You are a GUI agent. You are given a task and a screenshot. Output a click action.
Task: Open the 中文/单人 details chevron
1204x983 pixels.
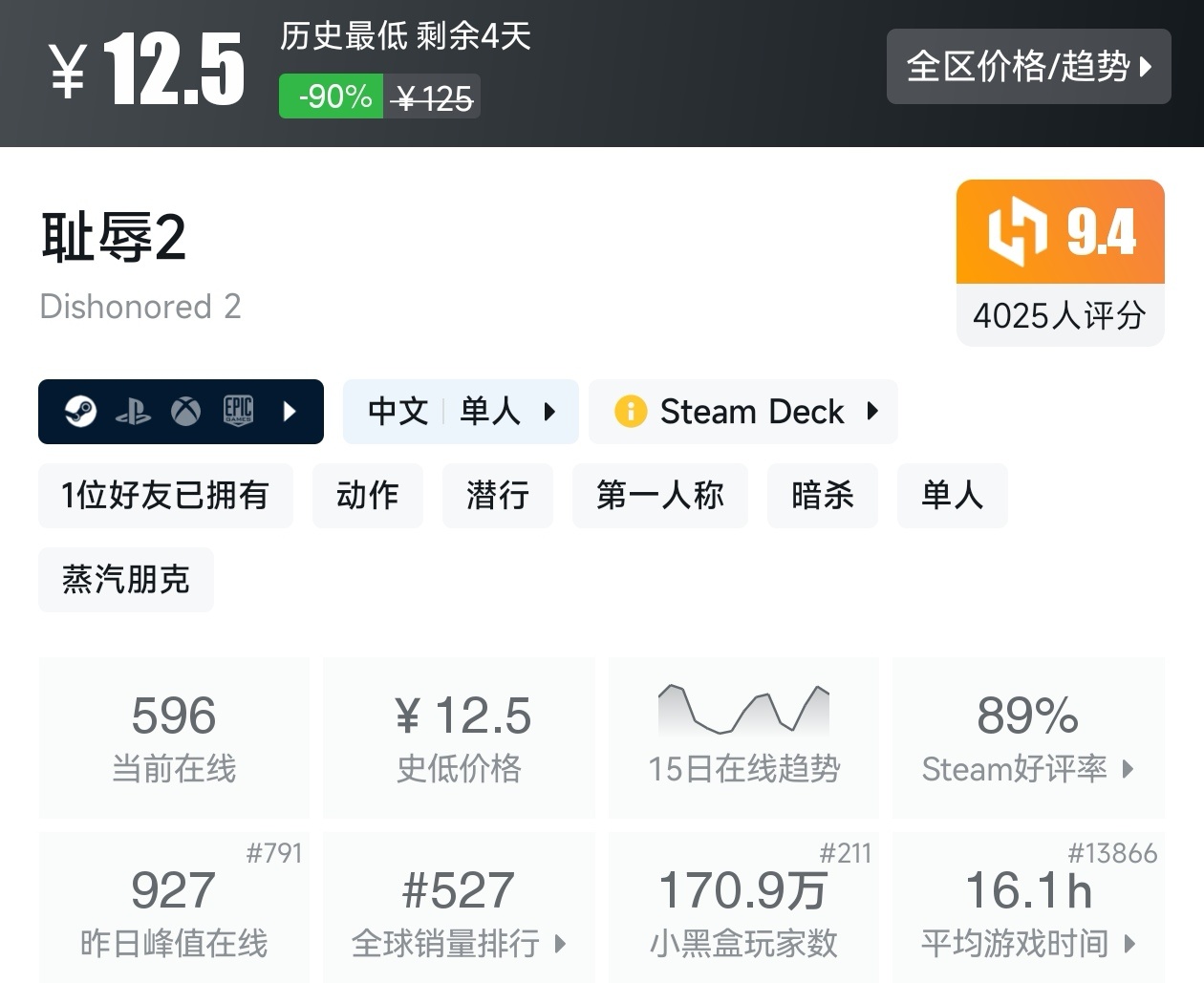pyautogui.click(x=550, y=412)
